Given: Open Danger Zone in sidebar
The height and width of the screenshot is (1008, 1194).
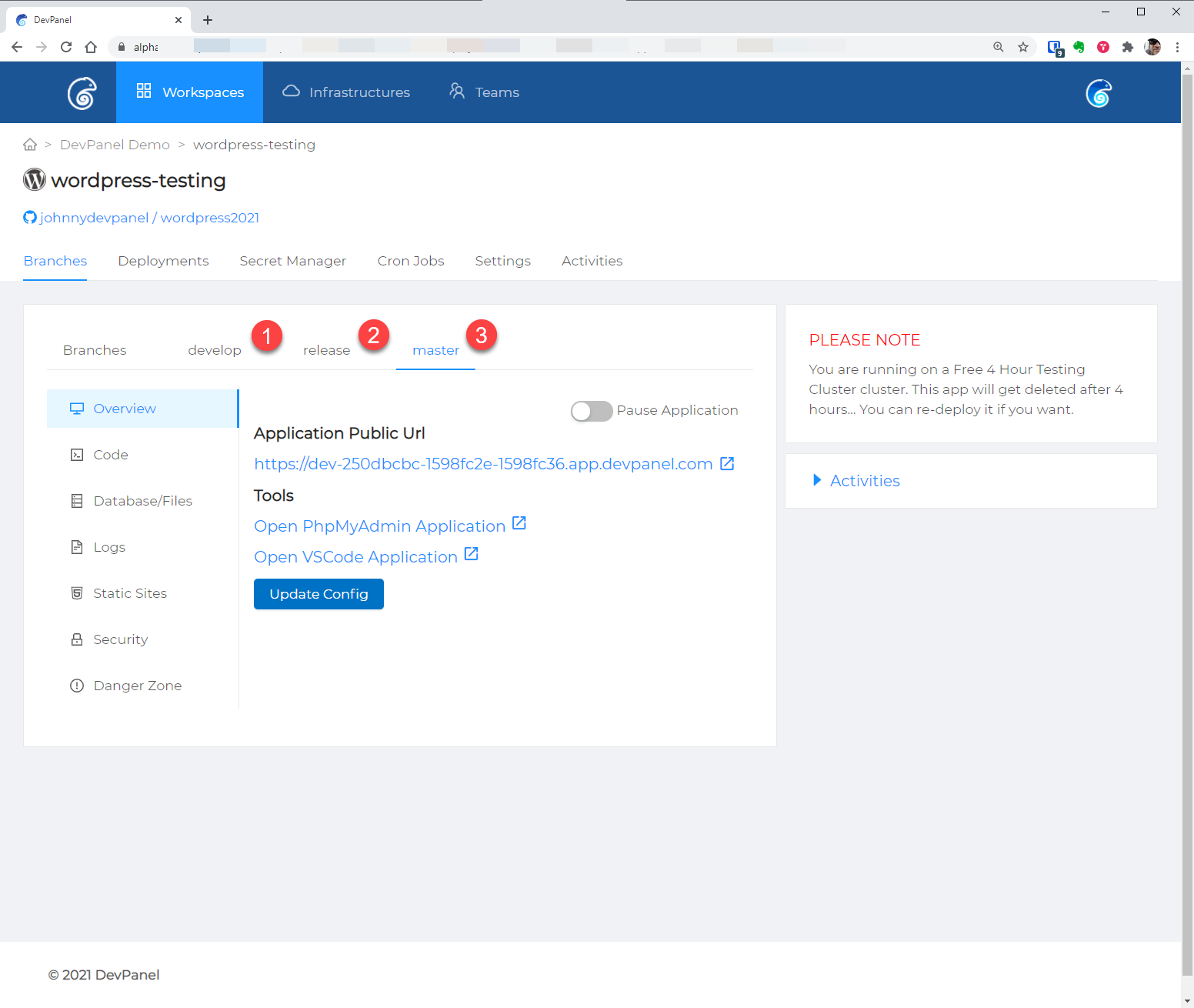Looking at the screenshot, I should click(x=137, y=686).
